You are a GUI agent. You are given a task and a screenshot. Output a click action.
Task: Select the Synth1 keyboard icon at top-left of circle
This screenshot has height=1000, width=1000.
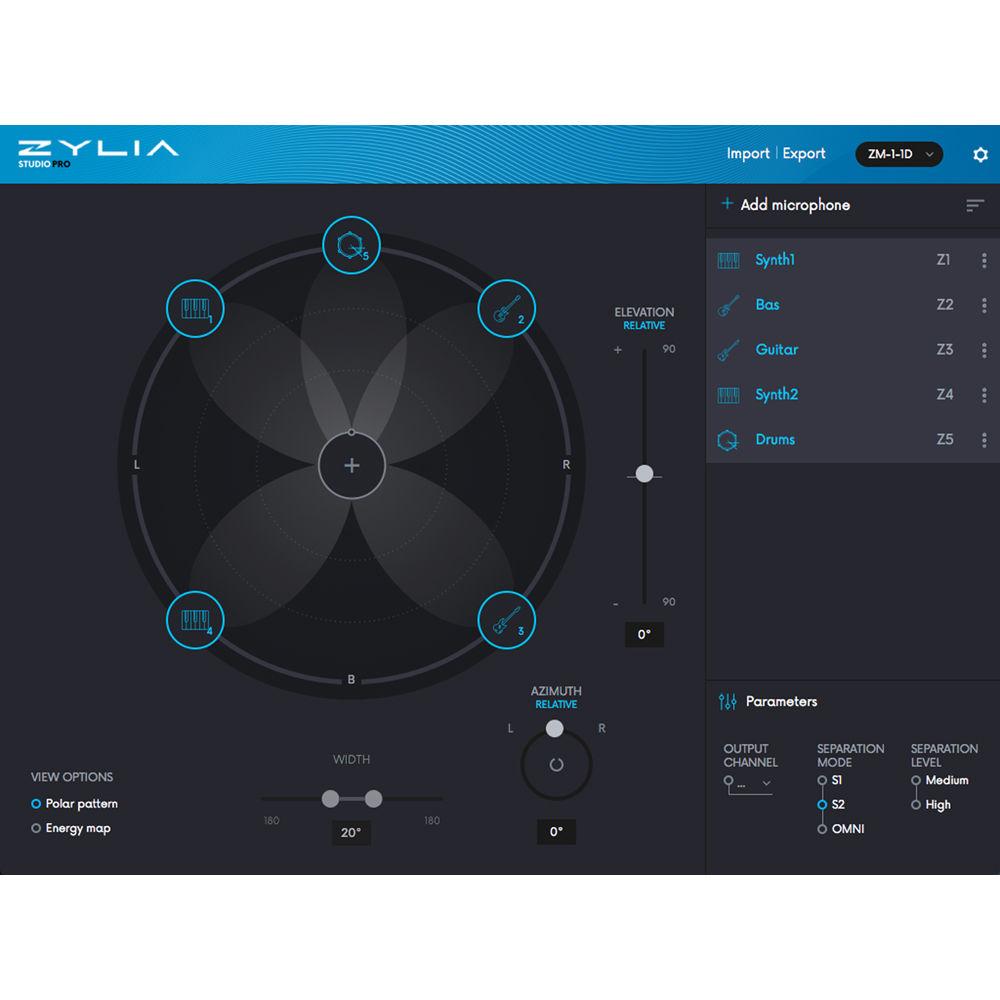click(x=194, y=308)
